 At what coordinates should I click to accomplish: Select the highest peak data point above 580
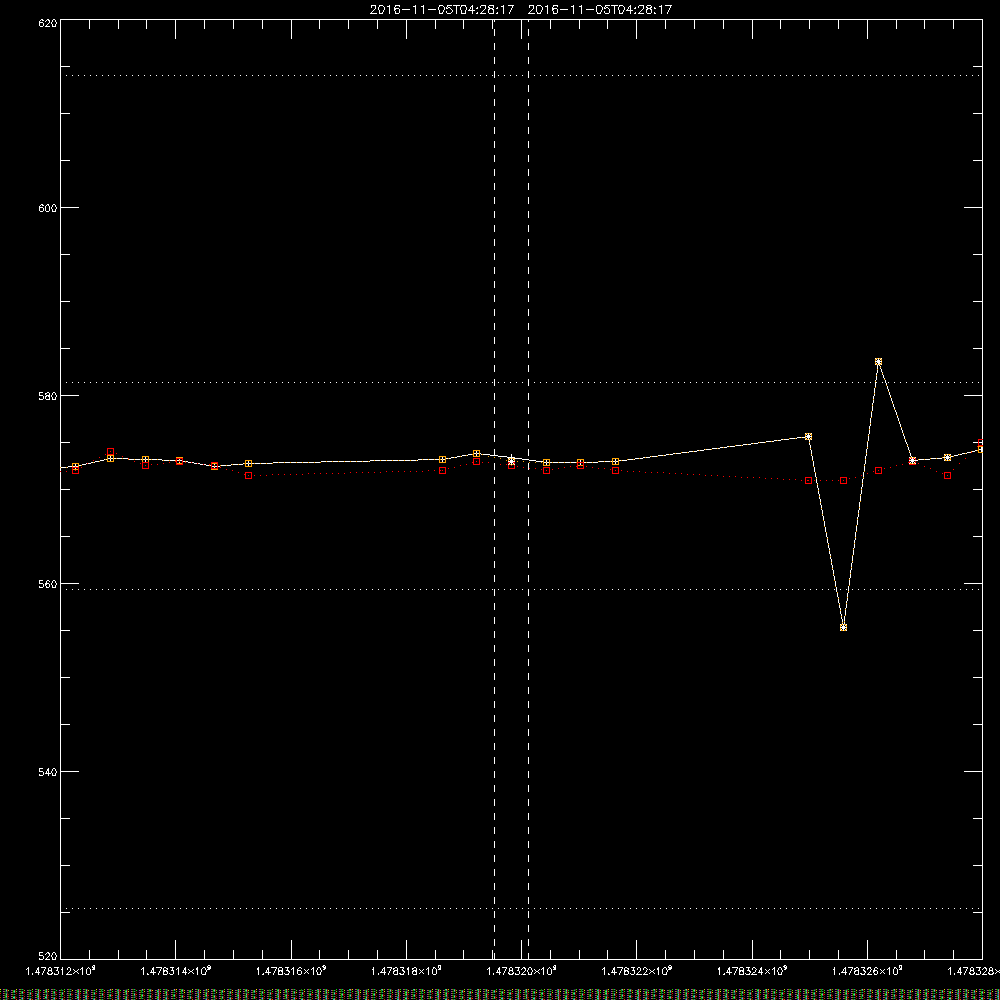click(x=878, y=362)
